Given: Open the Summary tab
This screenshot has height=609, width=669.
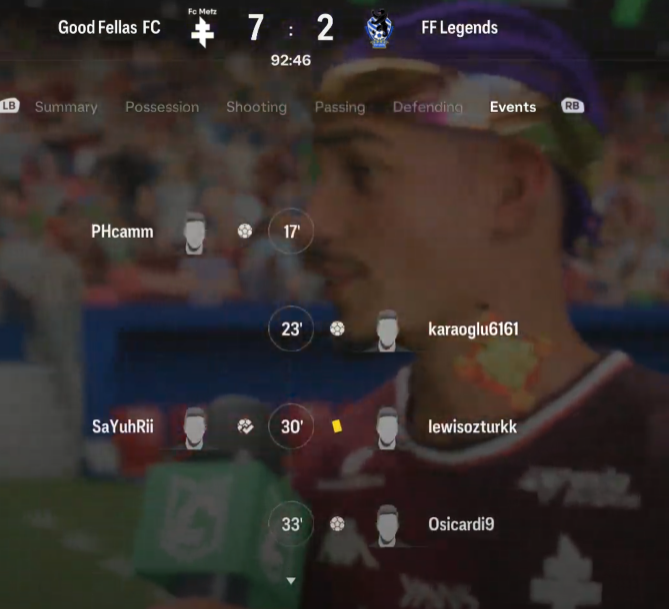Looking at the screenshot, I should click(x=66, y=107).
